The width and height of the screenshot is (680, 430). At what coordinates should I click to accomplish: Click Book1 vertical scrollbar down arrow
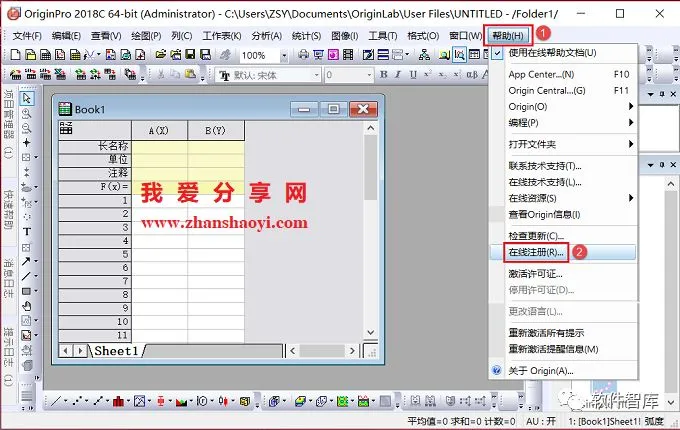pos(370,332)
